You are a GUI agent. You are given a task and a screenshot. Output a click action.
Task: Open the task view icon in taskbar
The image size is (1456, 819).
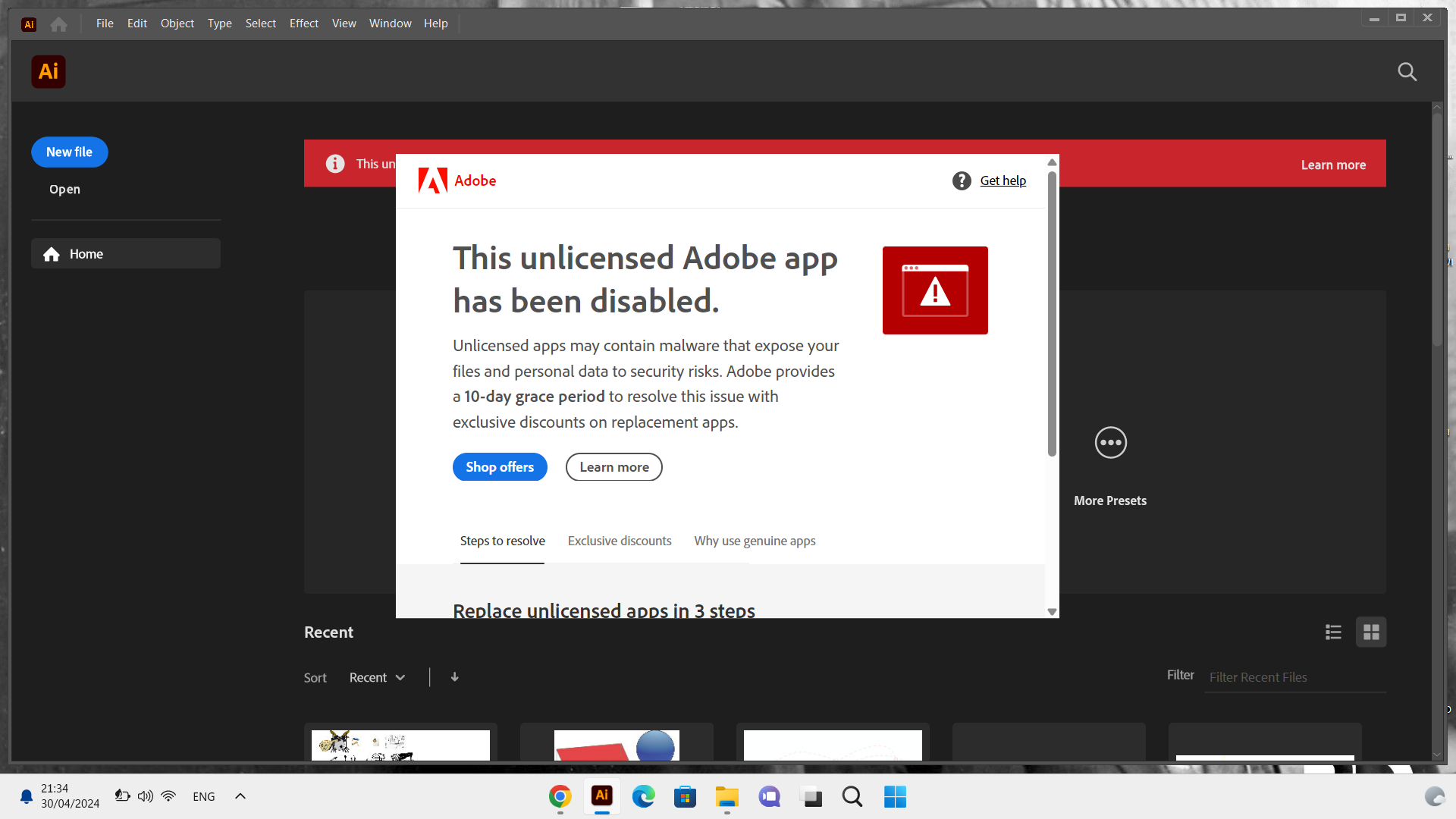coord(811,796)
